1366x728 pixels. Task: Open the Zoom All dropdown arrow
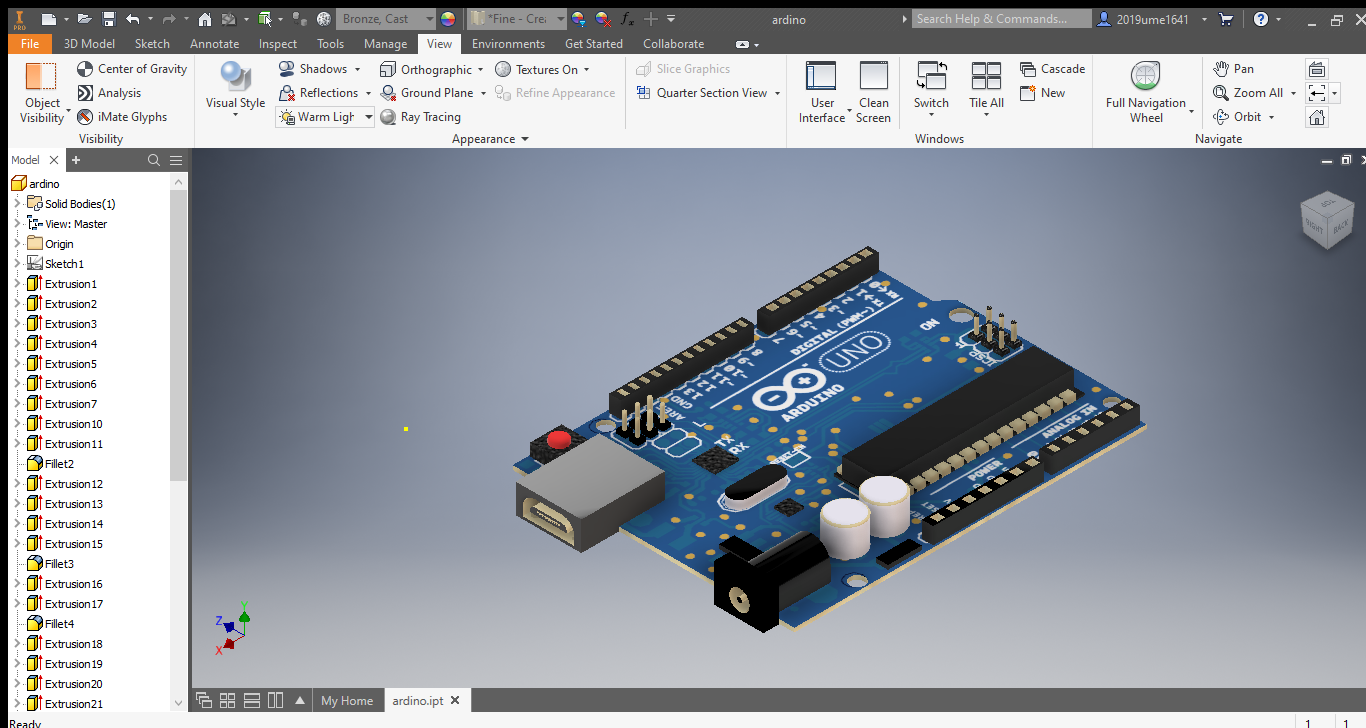[1293, 93]
